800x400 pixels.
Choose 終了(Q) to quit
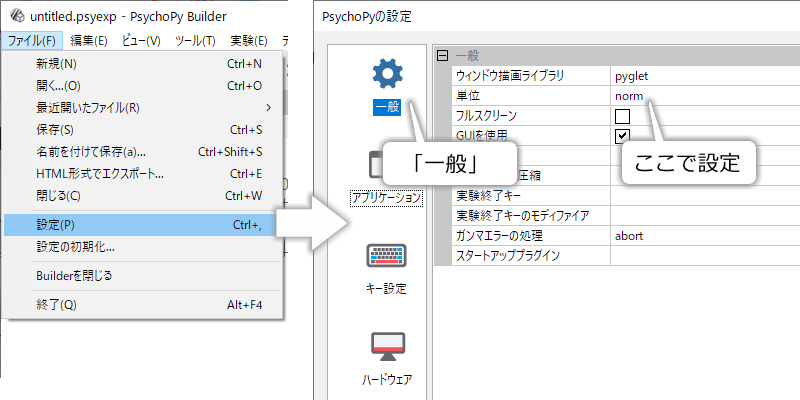143,305
